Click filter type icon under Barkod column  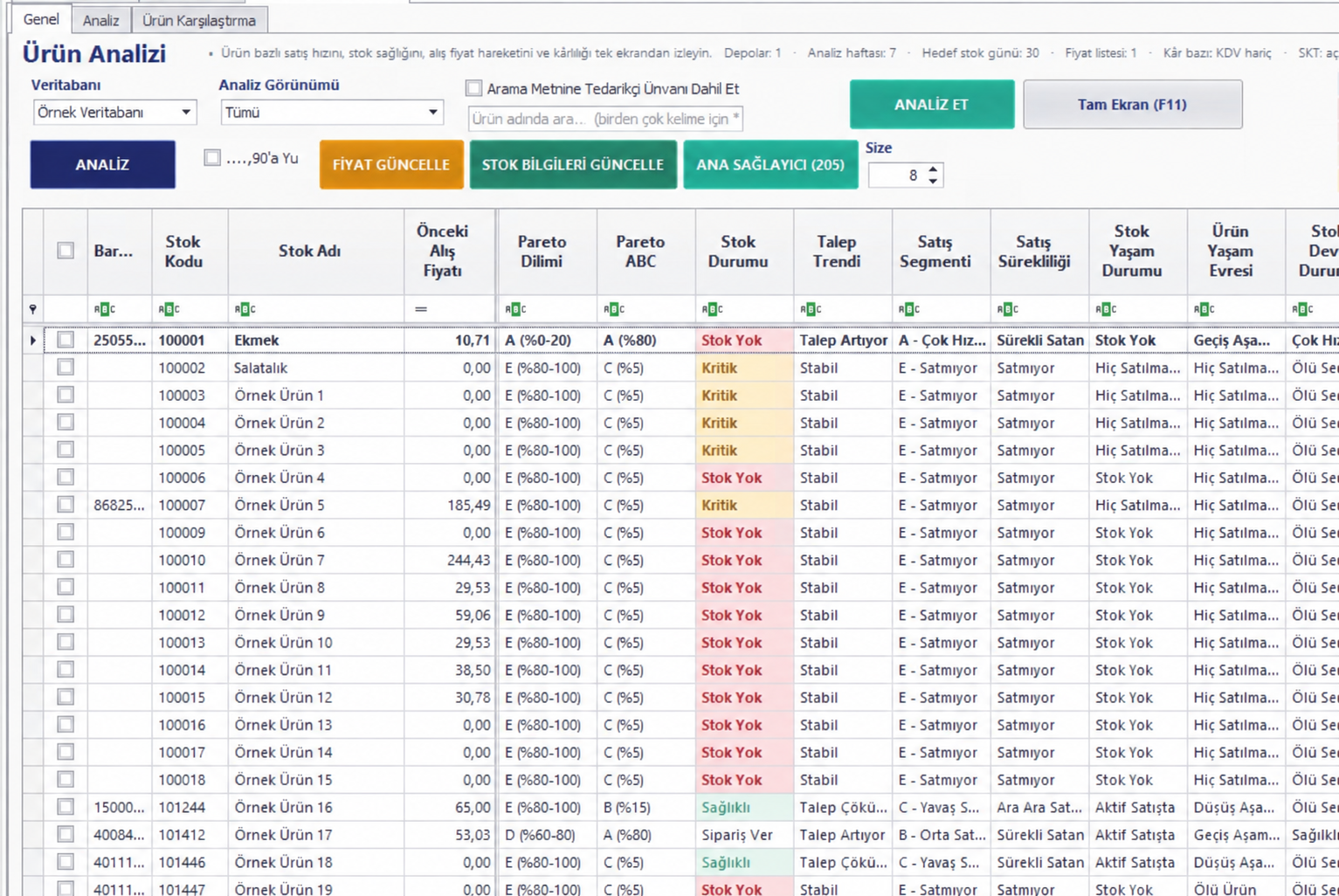pos(105,309)
